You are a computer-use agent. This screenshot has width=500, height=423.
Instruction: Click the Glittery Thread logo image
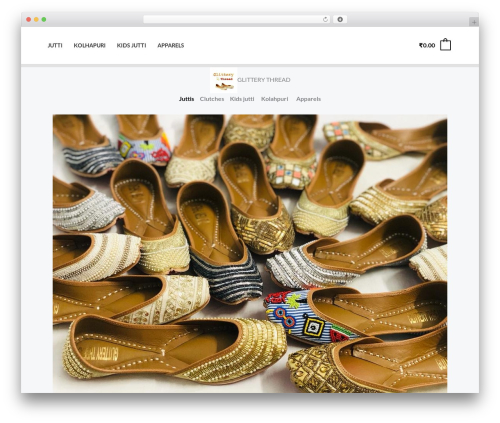pyautogui.click(x=224, y=80)
